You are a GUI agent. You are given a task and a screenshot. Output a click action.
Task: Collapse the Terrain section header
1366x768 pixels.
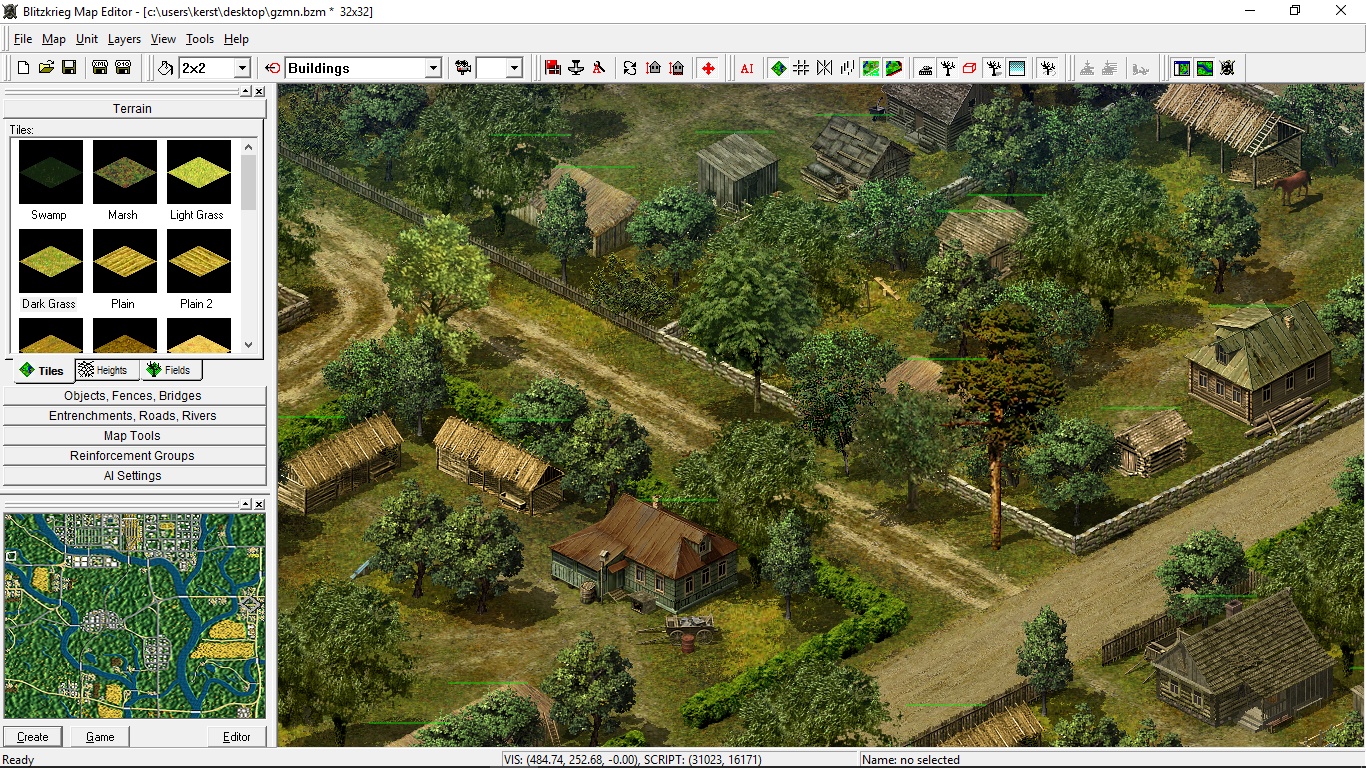(133, 108)
